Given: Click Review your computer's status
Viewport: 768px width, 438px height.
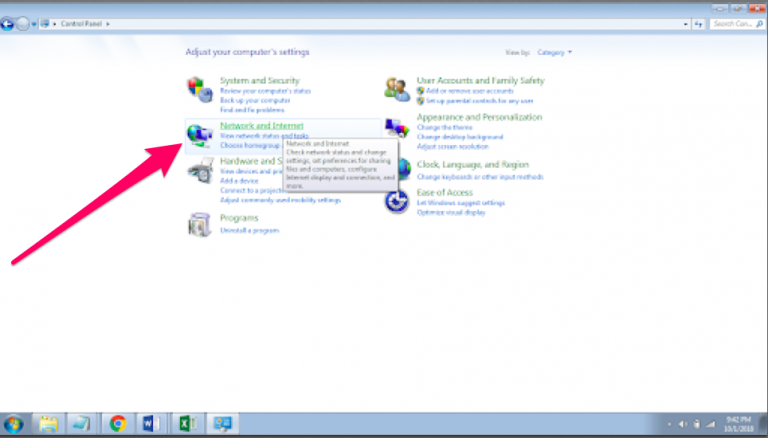Looking at the screenshot, I should 265,91.
